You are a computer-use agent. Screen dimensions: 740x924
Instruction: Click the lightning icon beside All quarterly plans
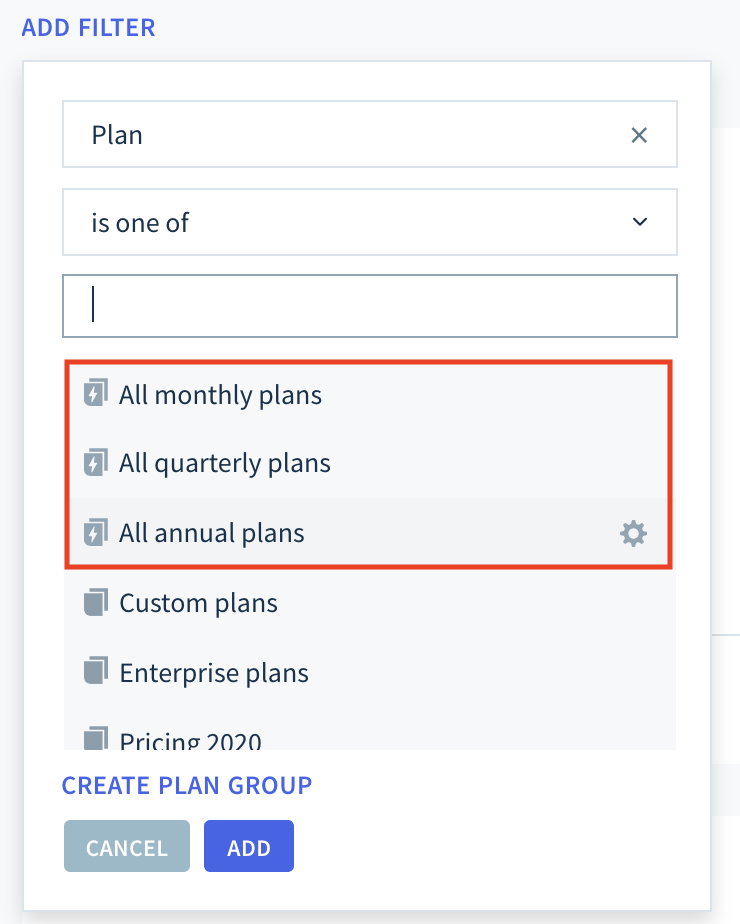(95, 462)
